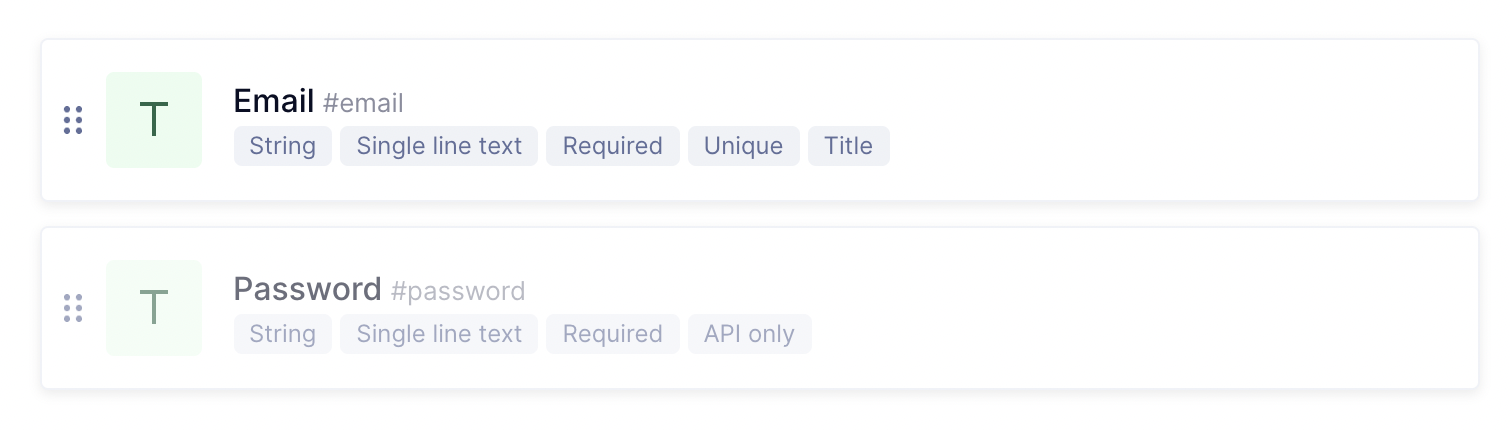Click the drag handle of the Email field
This screenshot has height=430, width=1510.
click(73, 120)
